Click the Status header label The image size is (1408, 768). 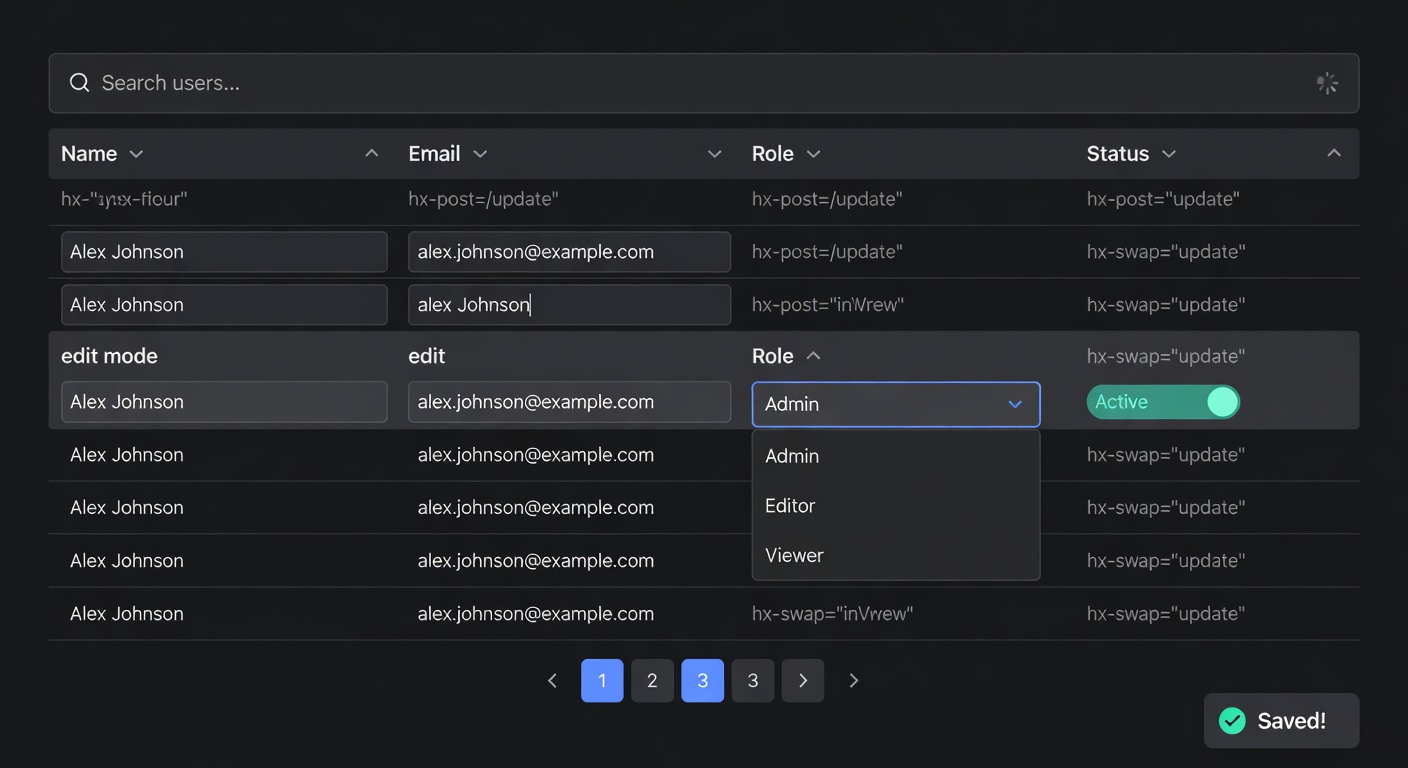click(x=1118, y=154)
